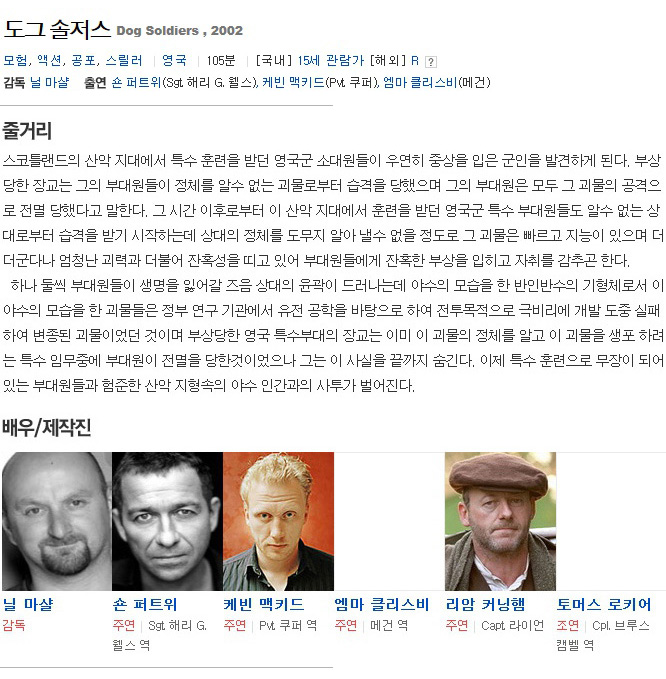666x679 pixels.
Task: Click the rating help question mark icon
Action: point(430,61)
